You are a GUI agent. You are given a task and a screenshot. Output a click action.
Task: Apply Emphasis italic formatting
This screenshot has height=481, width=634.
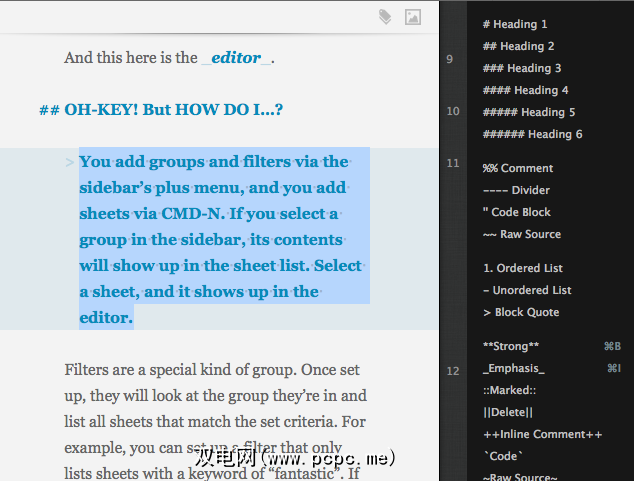pyautogui.click(x=513, y=368)
